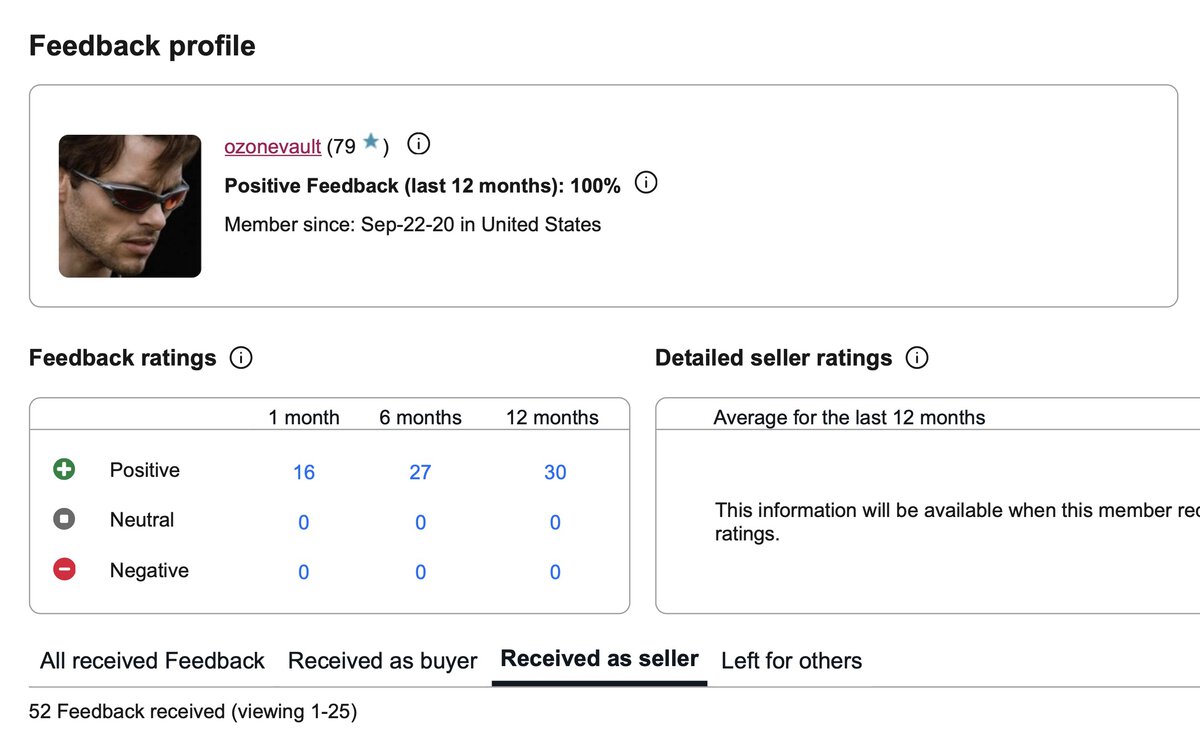Click the blue feedback star icon
The height and width of the screenshot is (733, 1200).
tap(371, 143)
